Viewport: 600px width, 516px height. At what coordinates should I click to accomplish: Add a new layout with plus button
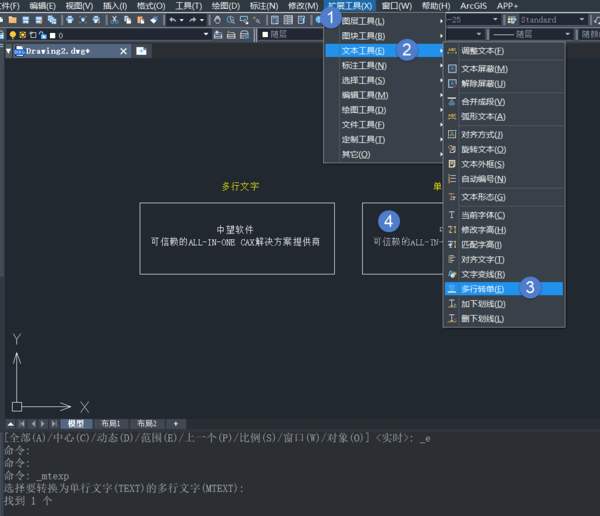(176, 424)
